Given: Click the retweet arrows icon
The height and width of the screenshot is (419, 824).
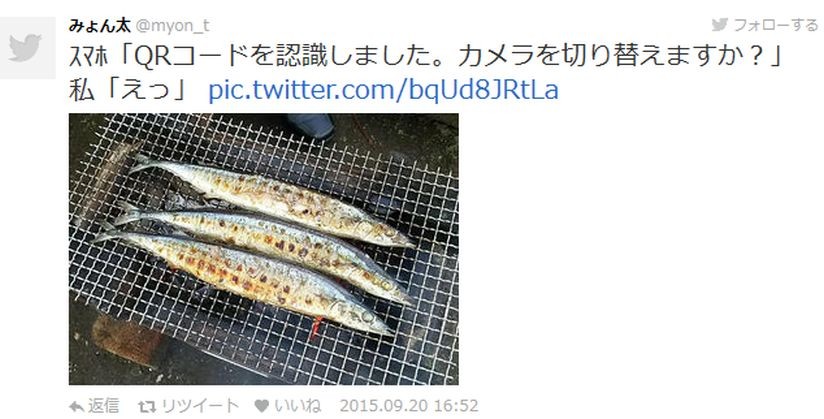Looking at the screenshot, I should [x=147, y=406].
